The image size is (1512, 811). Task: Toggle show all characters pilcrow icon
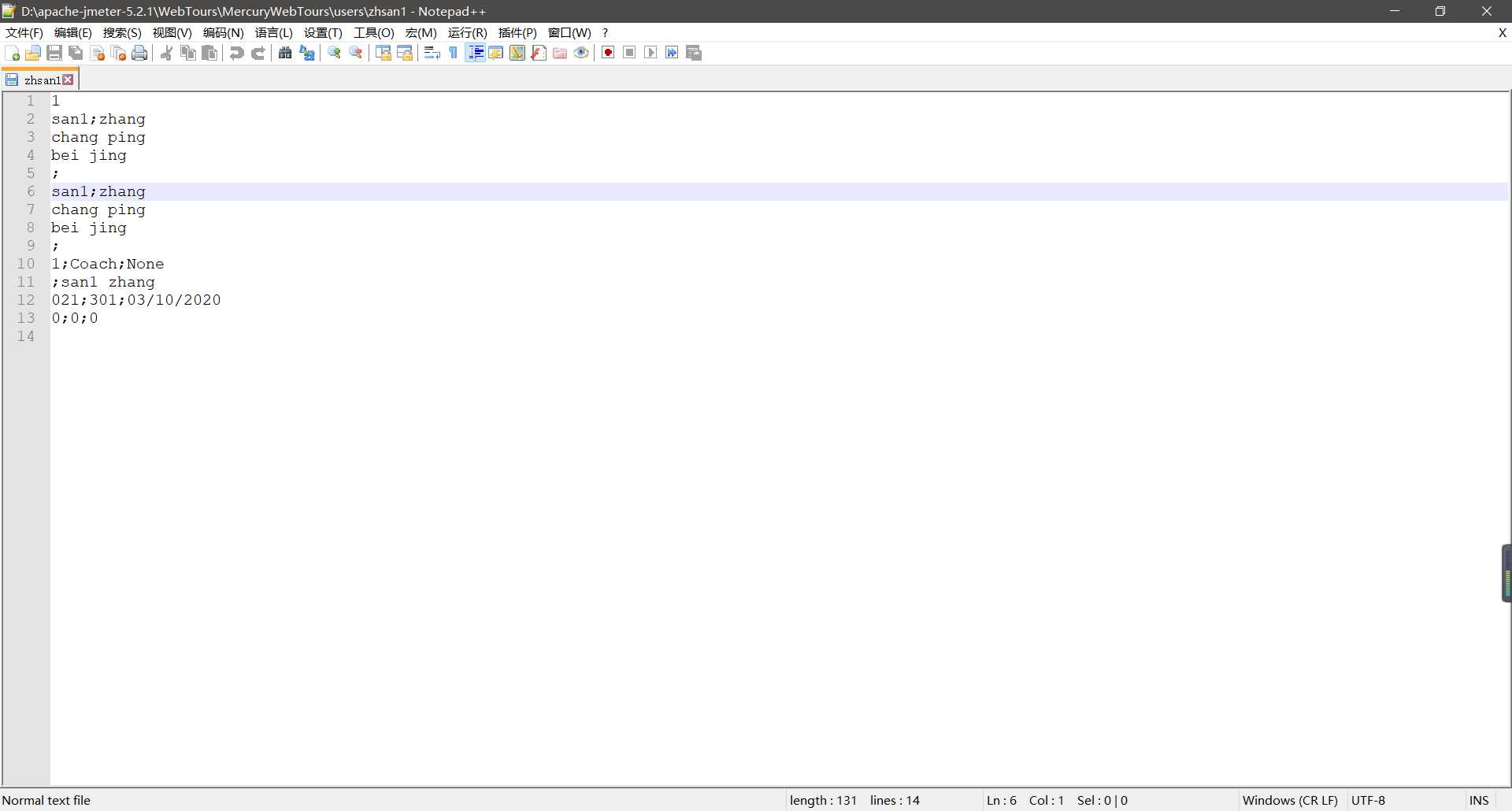(454, 53)
